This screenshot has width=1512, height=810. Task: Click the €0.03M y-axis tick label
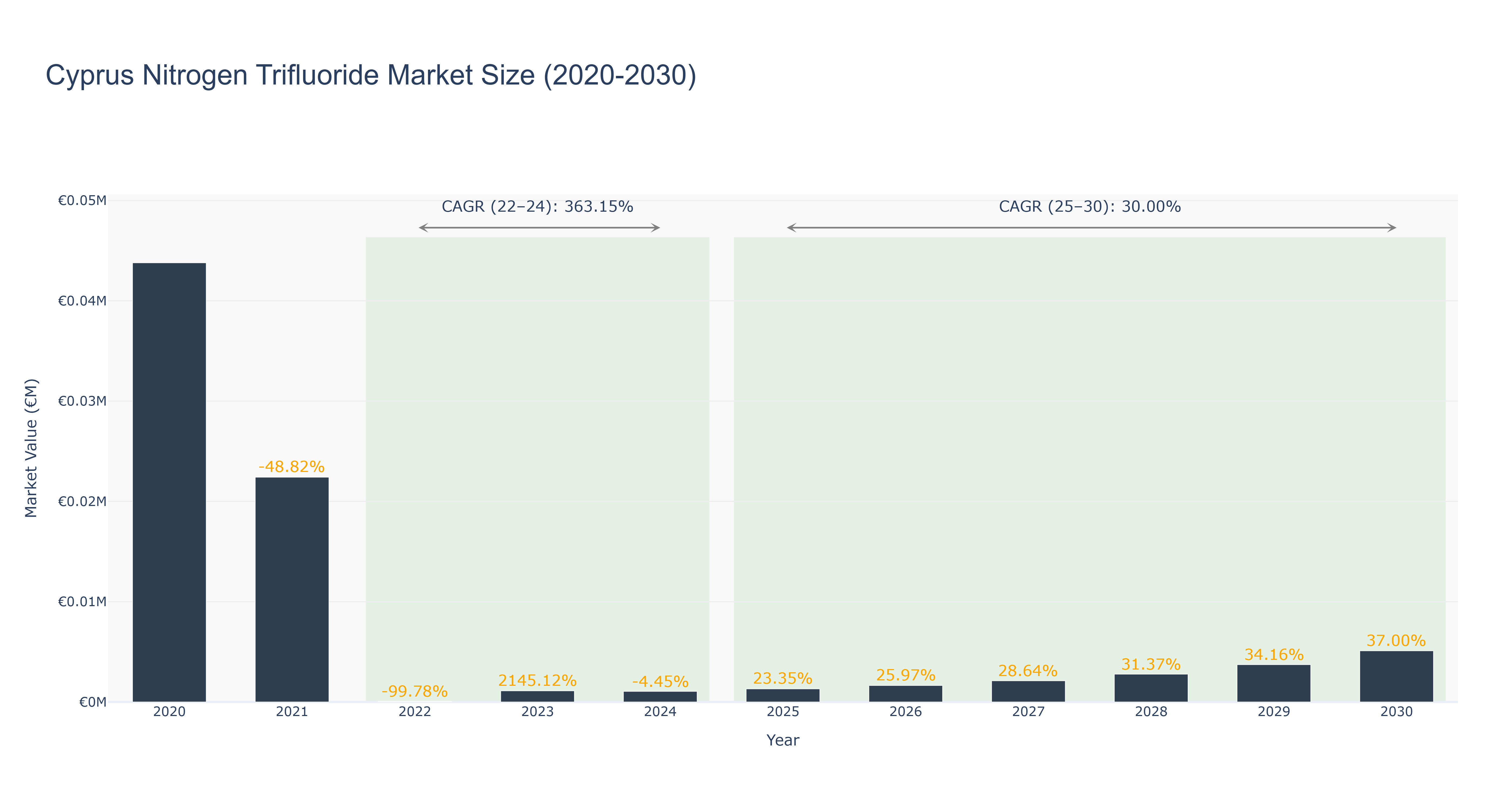tap(82, 401)
